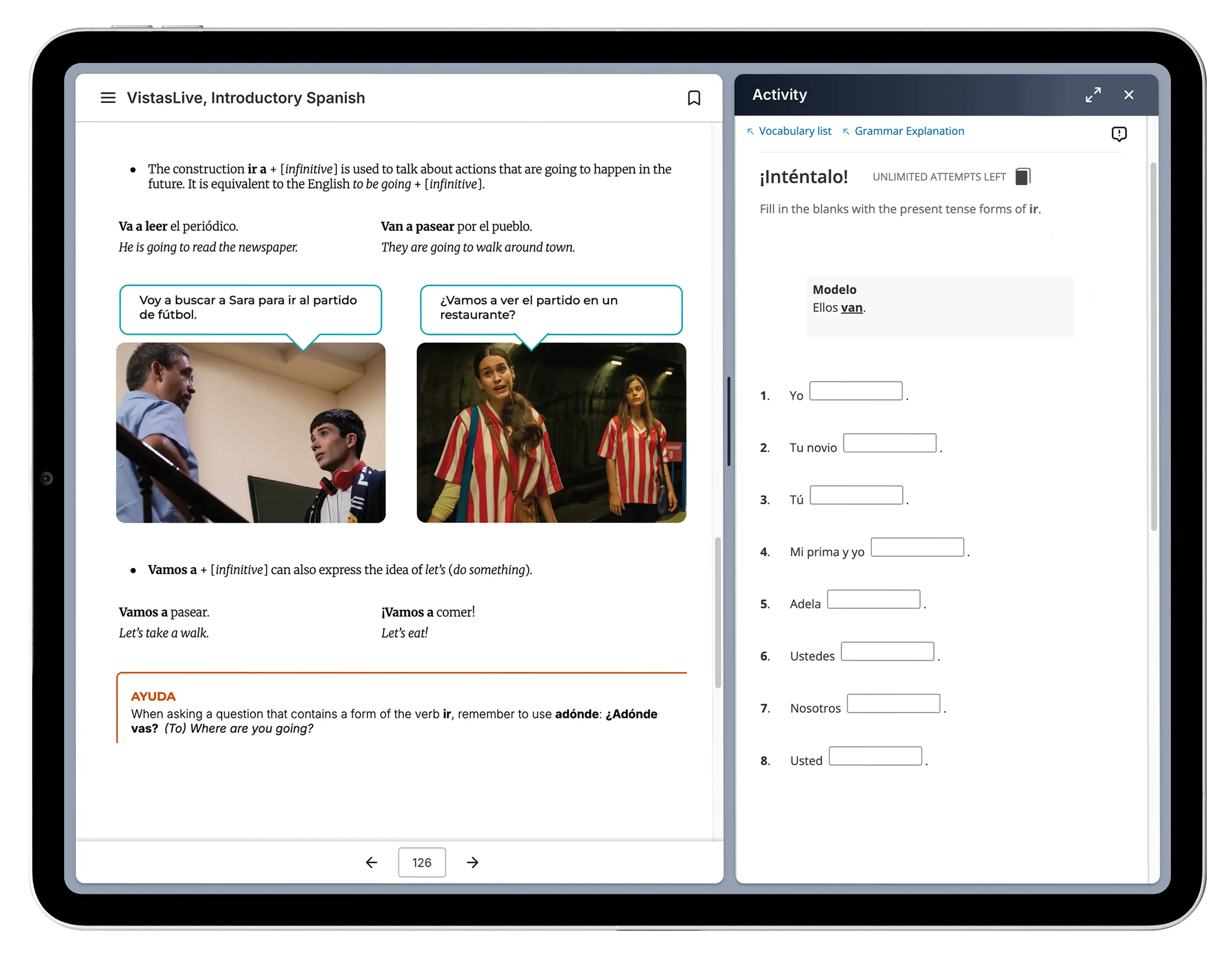Focus the blank after Yo
The width and height of the screenshot is (1232, 956).
[856, 391]
